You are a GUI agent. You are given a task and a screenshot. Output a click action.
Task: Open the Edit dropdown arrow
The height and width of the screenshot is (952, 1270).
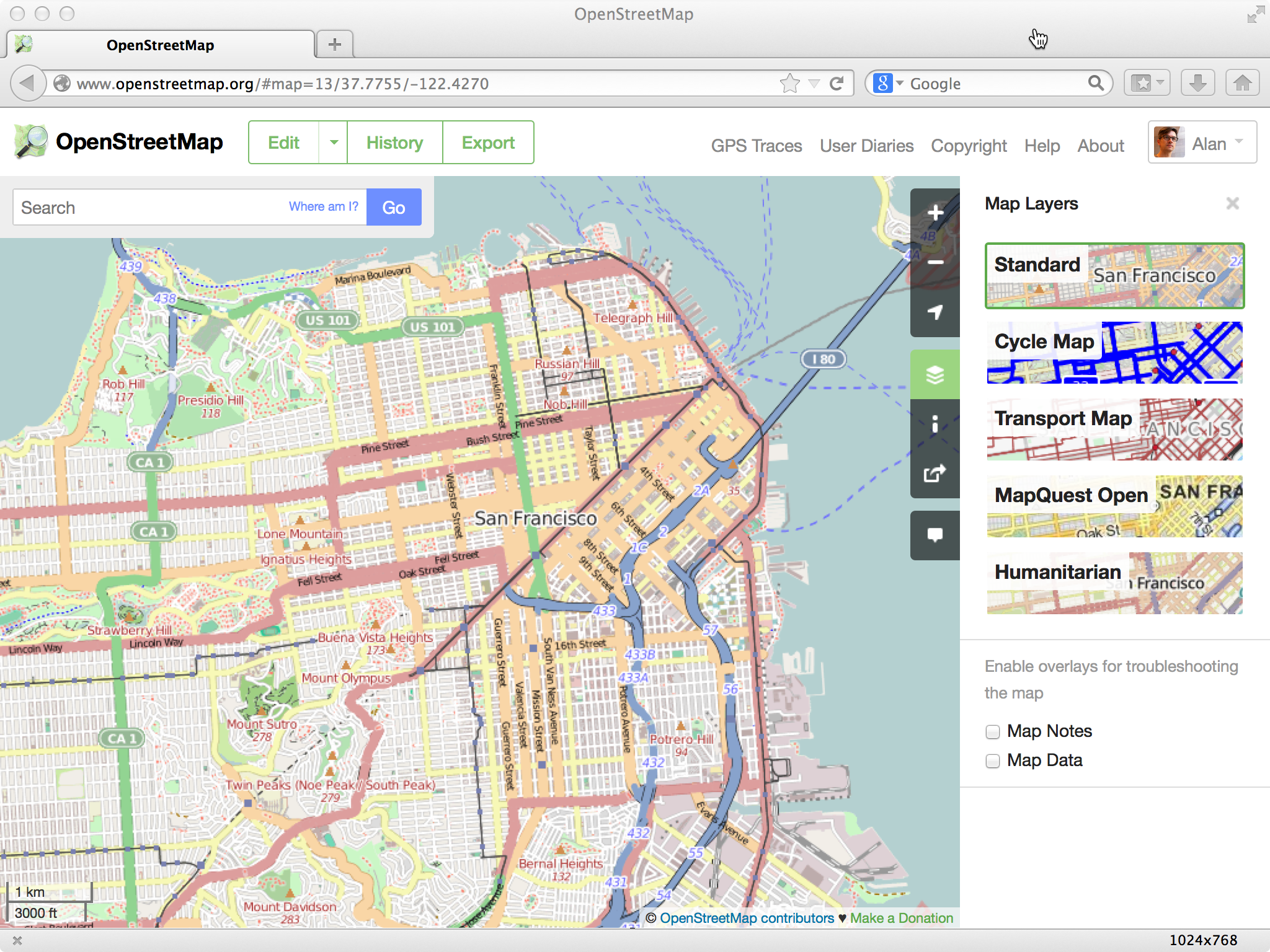[x=334, y=143]
